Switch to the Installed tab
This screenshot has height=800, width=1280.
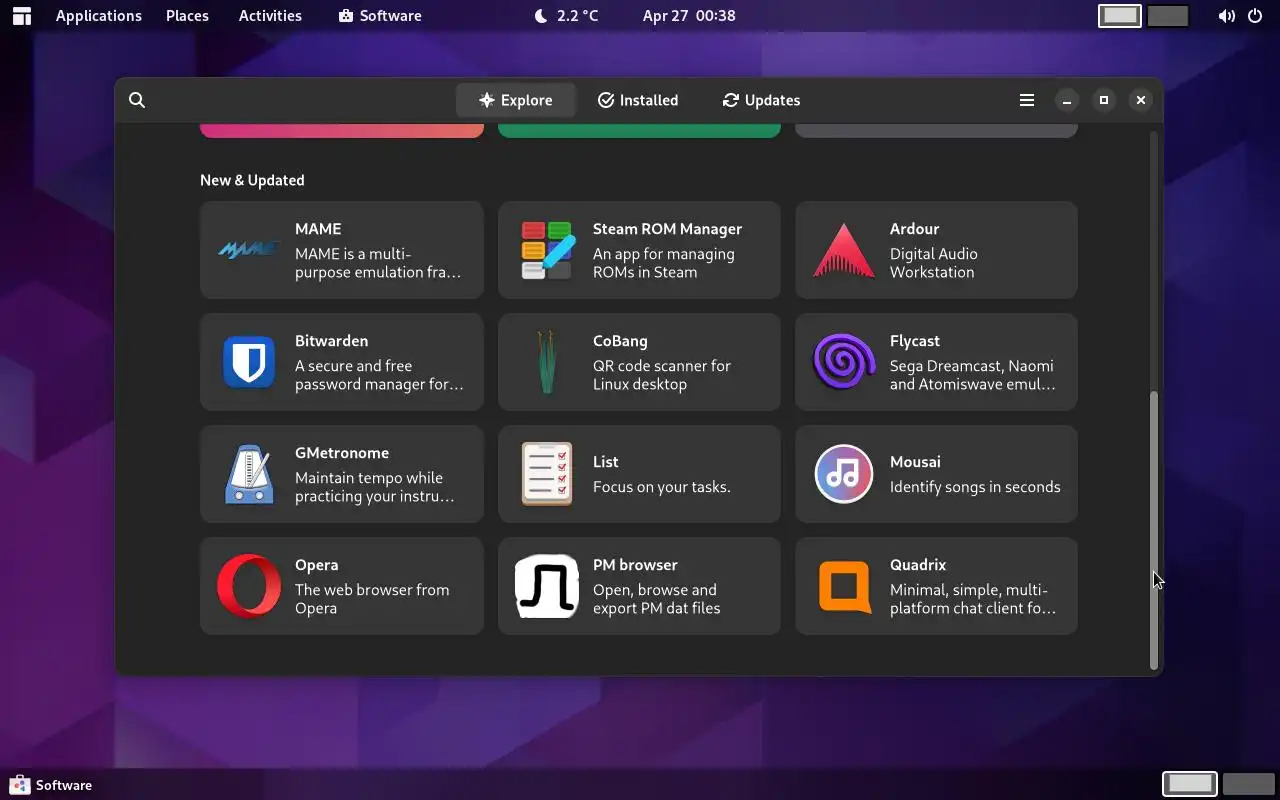[638, 100]
